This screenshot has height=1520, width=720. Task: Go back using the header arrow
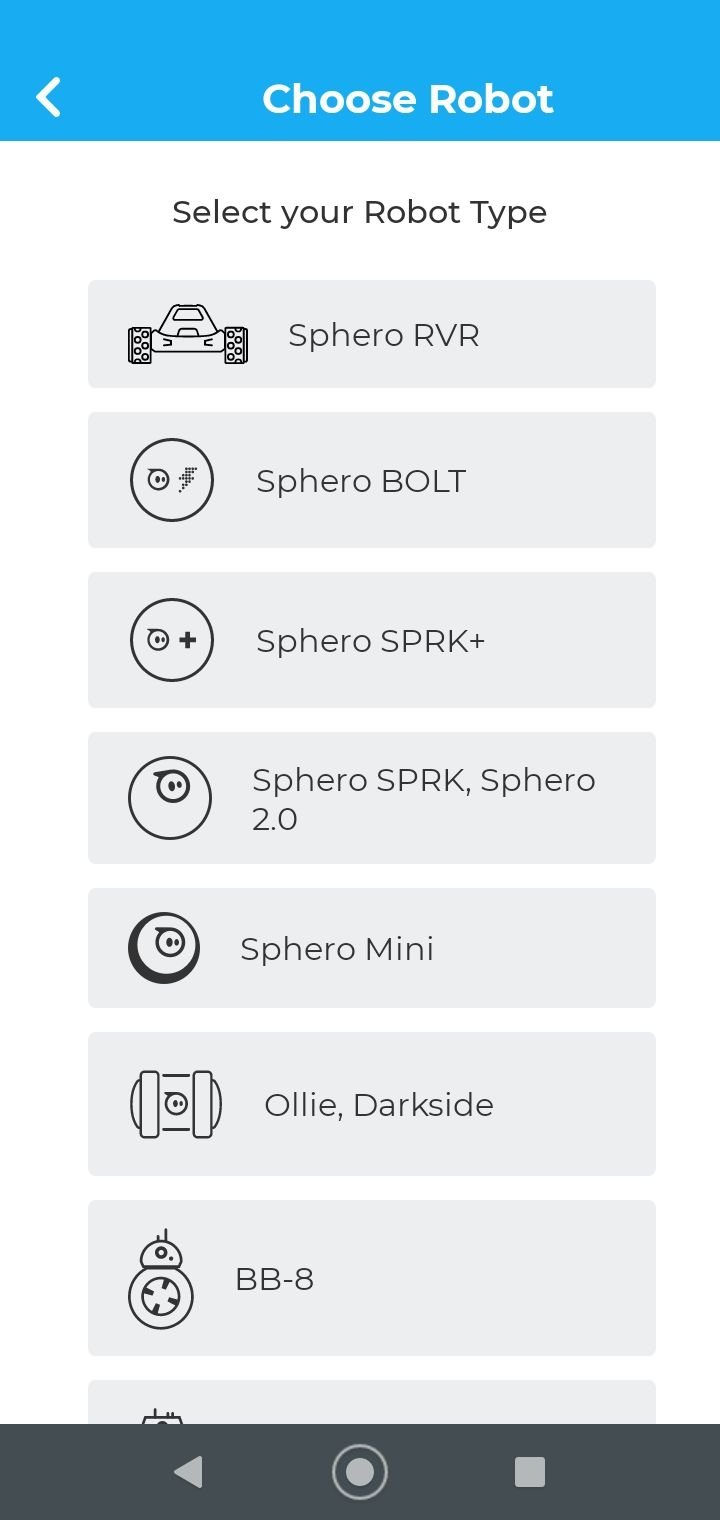point(48,98)
